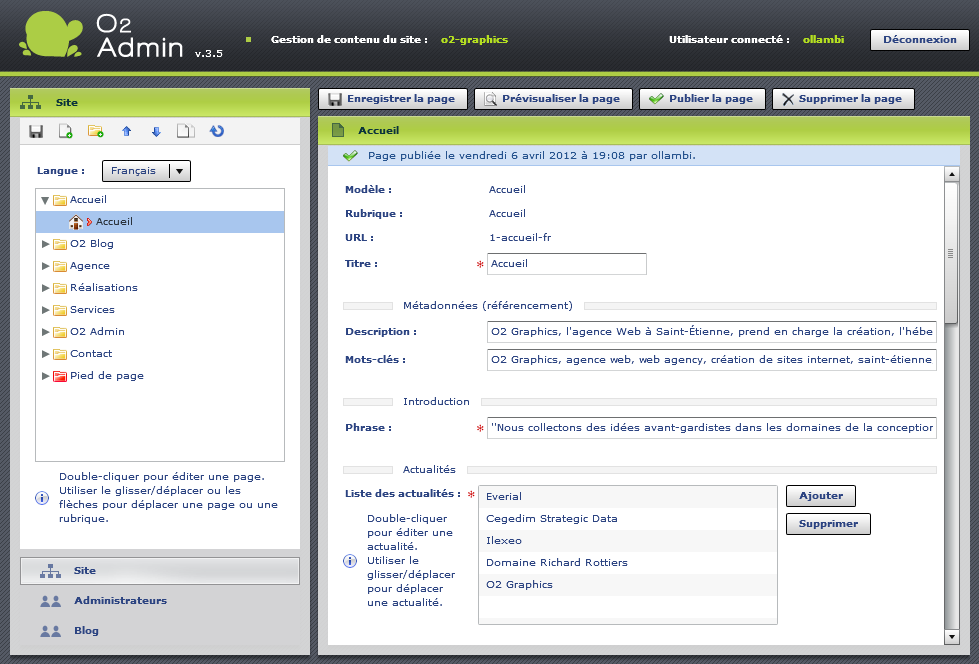
Task: Expand the O2 Admin folder arrow
Action: tap(45, 332)
